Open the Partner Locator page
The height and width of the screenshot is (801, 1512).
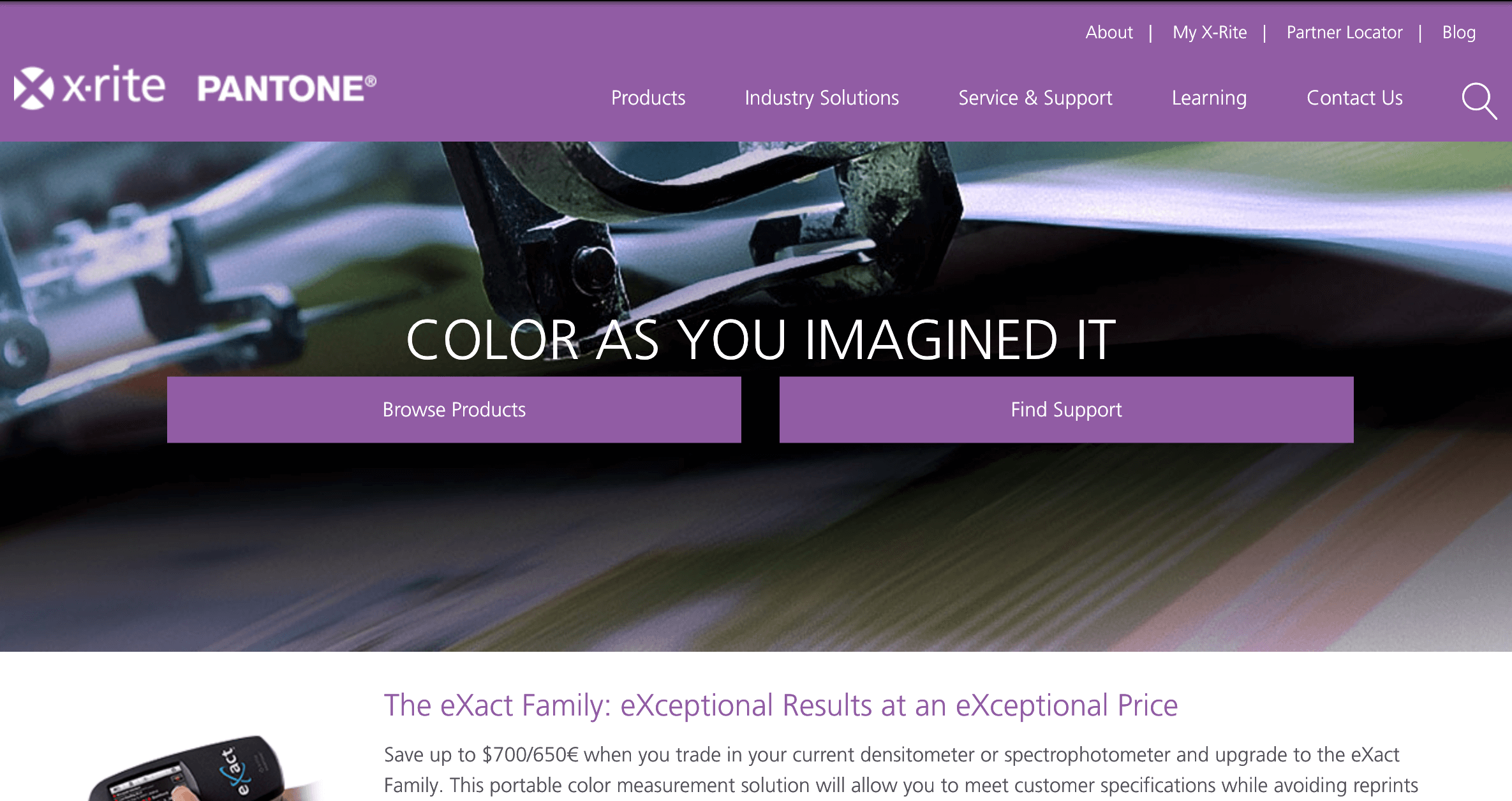pyautogui.click(x=1343, y=32)
